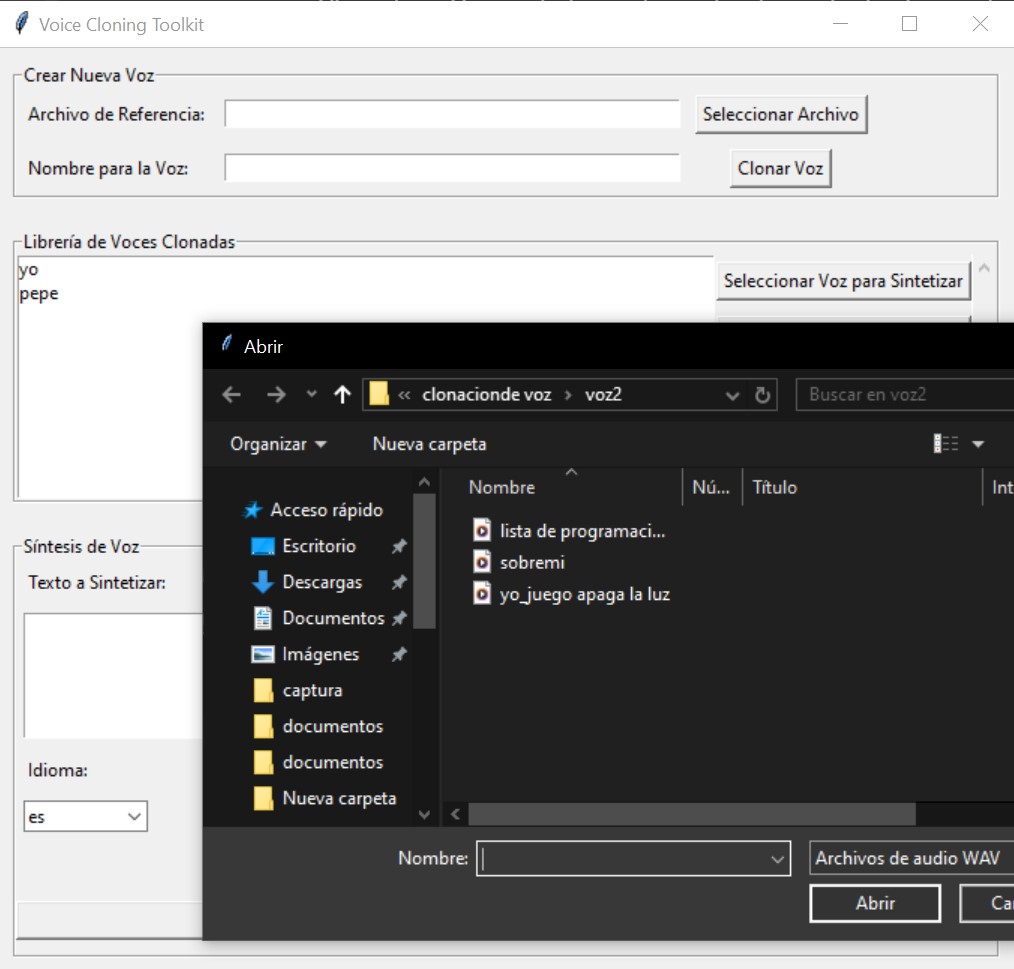Image resolution: width=1014 pixels, height=969 pixels.
Task: Select Acceso rápido in navigation pane
Action: pos(326,510)
